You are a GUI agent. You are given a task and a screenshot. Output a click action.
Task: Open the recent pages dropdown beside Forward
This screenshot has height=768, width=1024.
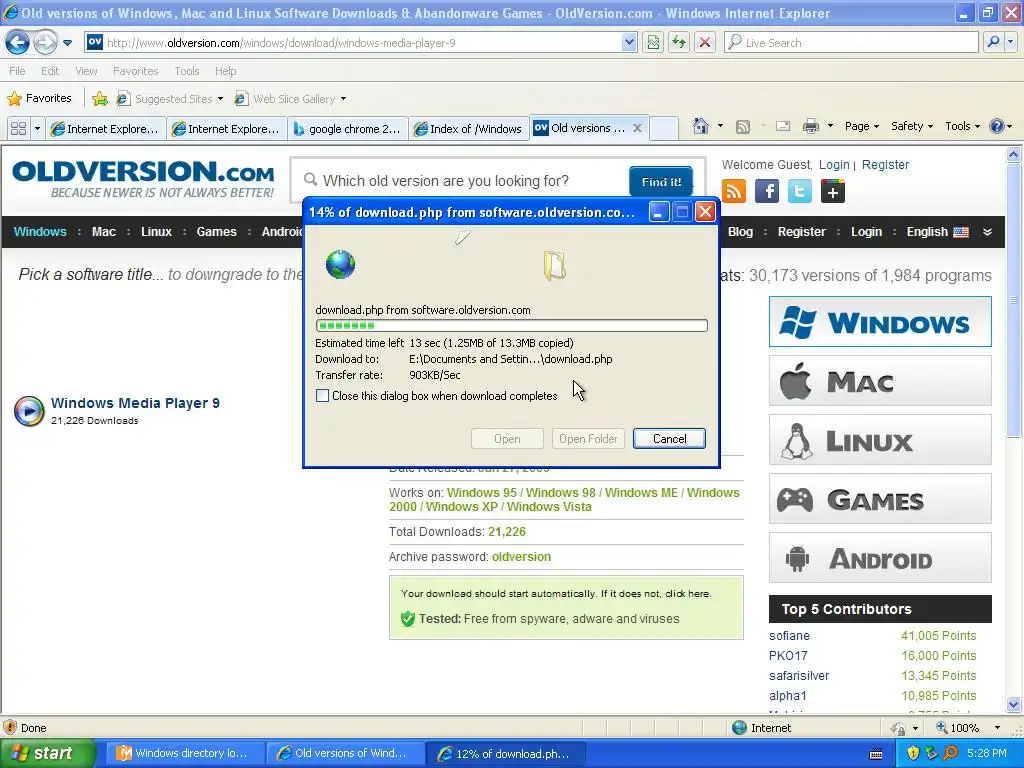[67, 44]
